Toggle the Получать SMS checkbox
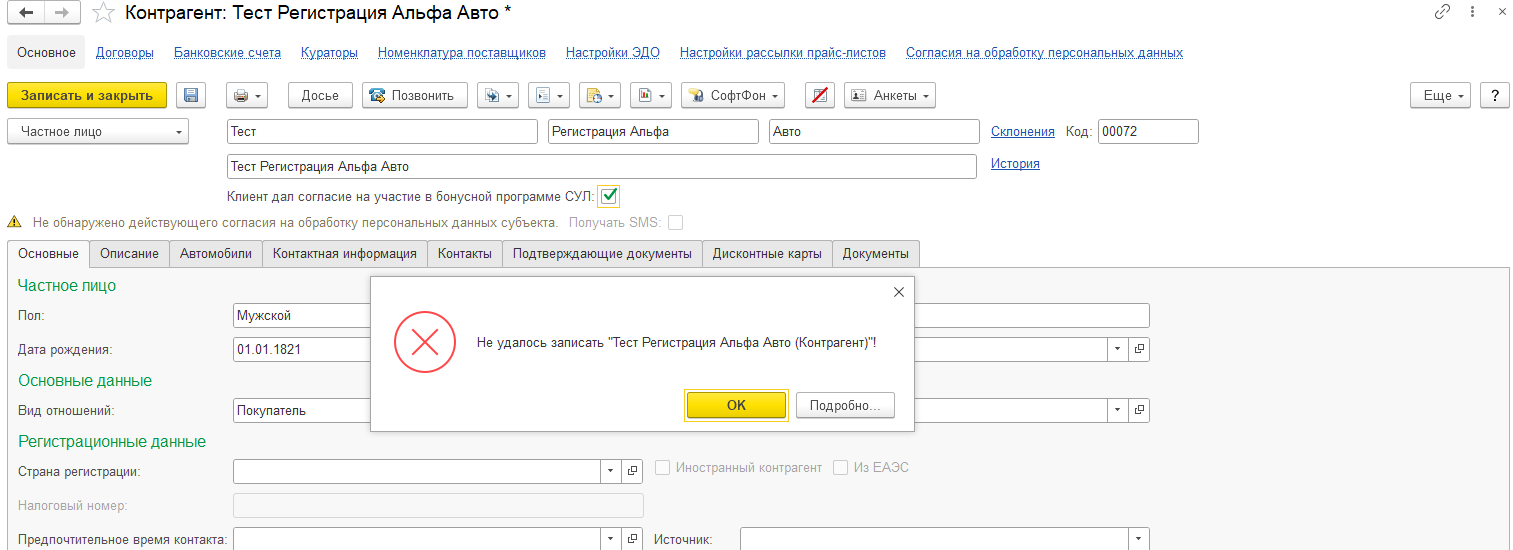The height and width of the screenshot is (550, 1513). [676, 222]
